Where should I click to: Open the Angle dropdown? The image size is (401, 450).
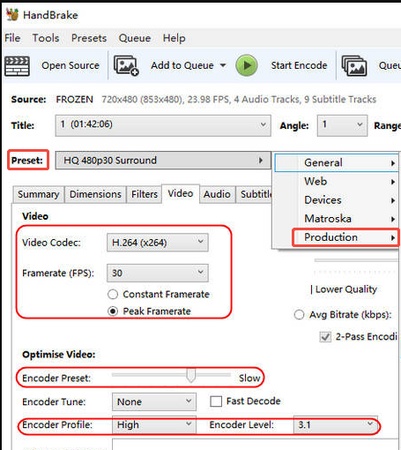pos(342,125)
